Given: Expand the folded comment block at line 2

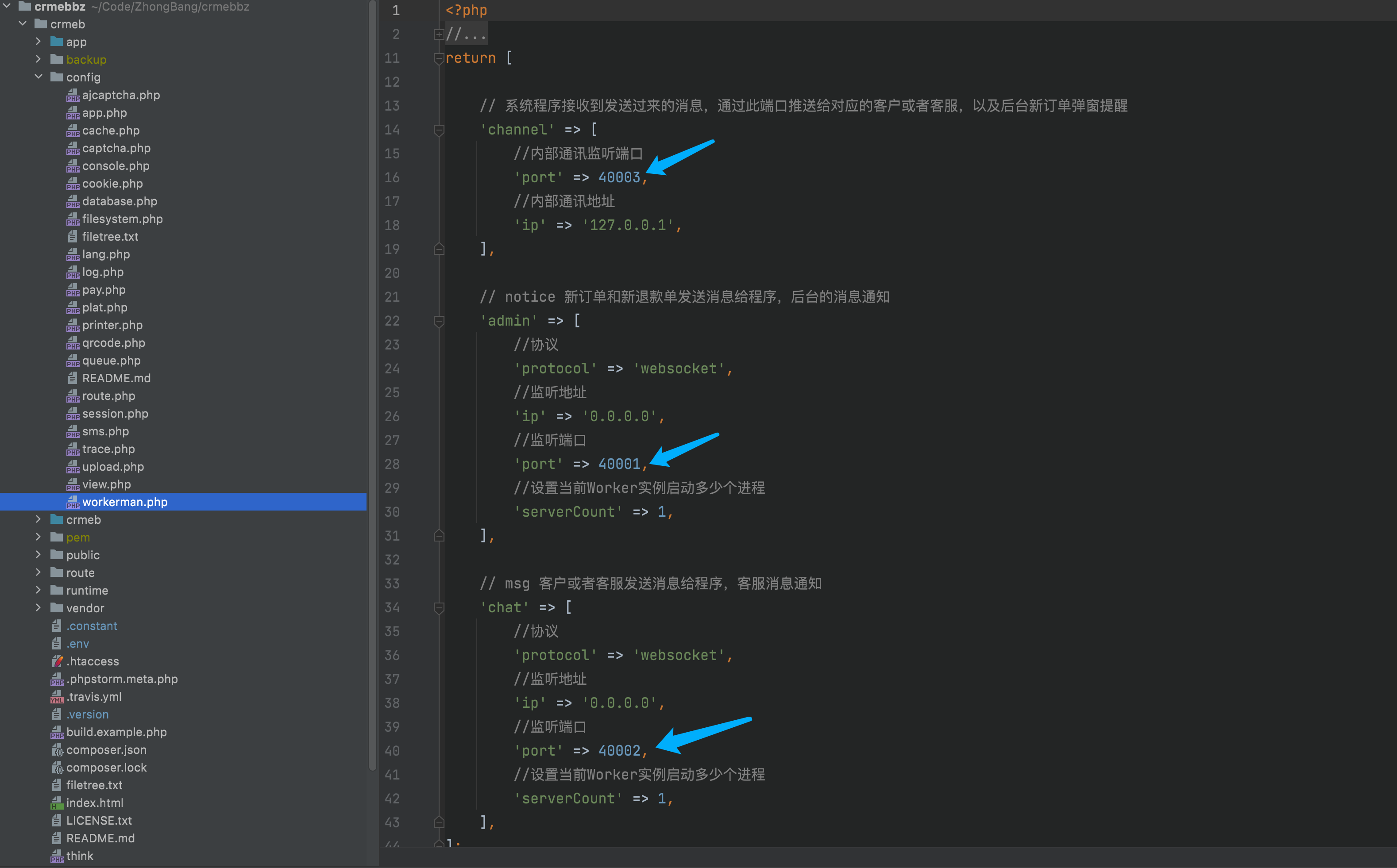Looking at the screenshot, I should click(439, 35).
